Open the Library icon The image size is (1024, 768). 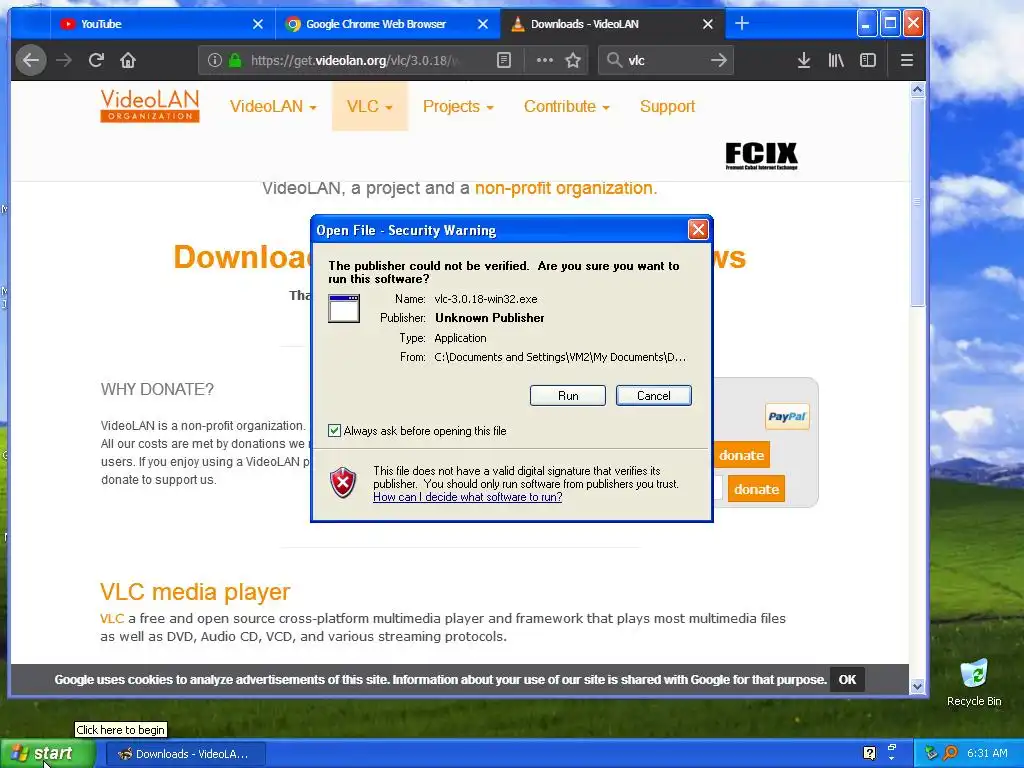click(836, 60)
